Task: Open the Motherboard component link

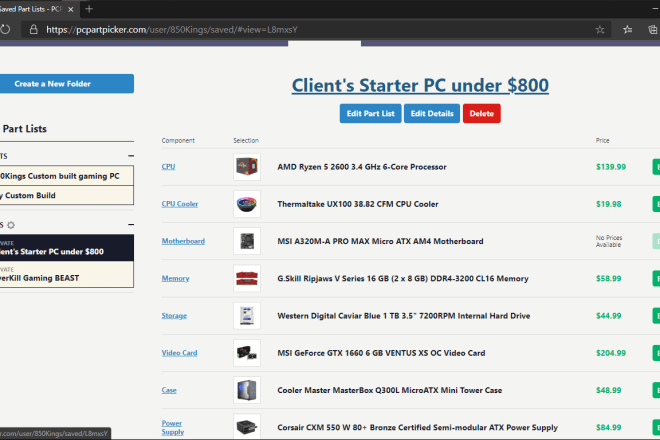Action: pyautogui.click(x=183, y=241)
